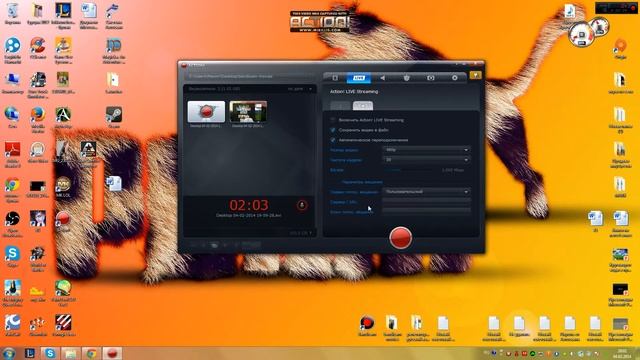Click the Action! taskbar button
Viewport: 640px width, 360px height.
[x=112, y=353]
